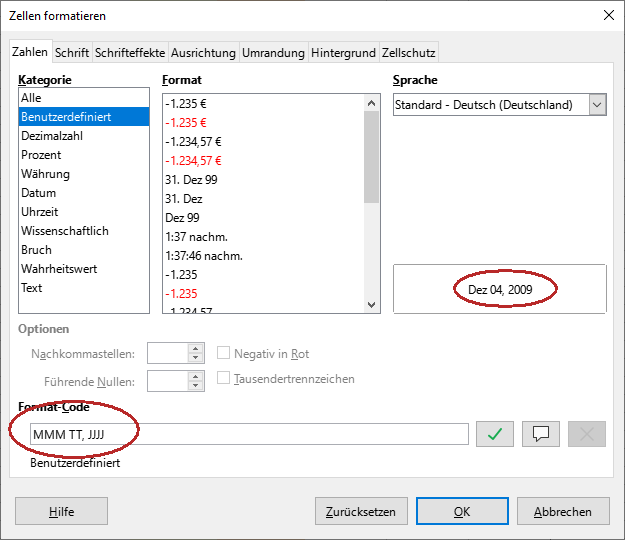The width and height of the screenshot is (625, 540).
Task: Open the Ausrichtung tab
Action: coord(203,53)
